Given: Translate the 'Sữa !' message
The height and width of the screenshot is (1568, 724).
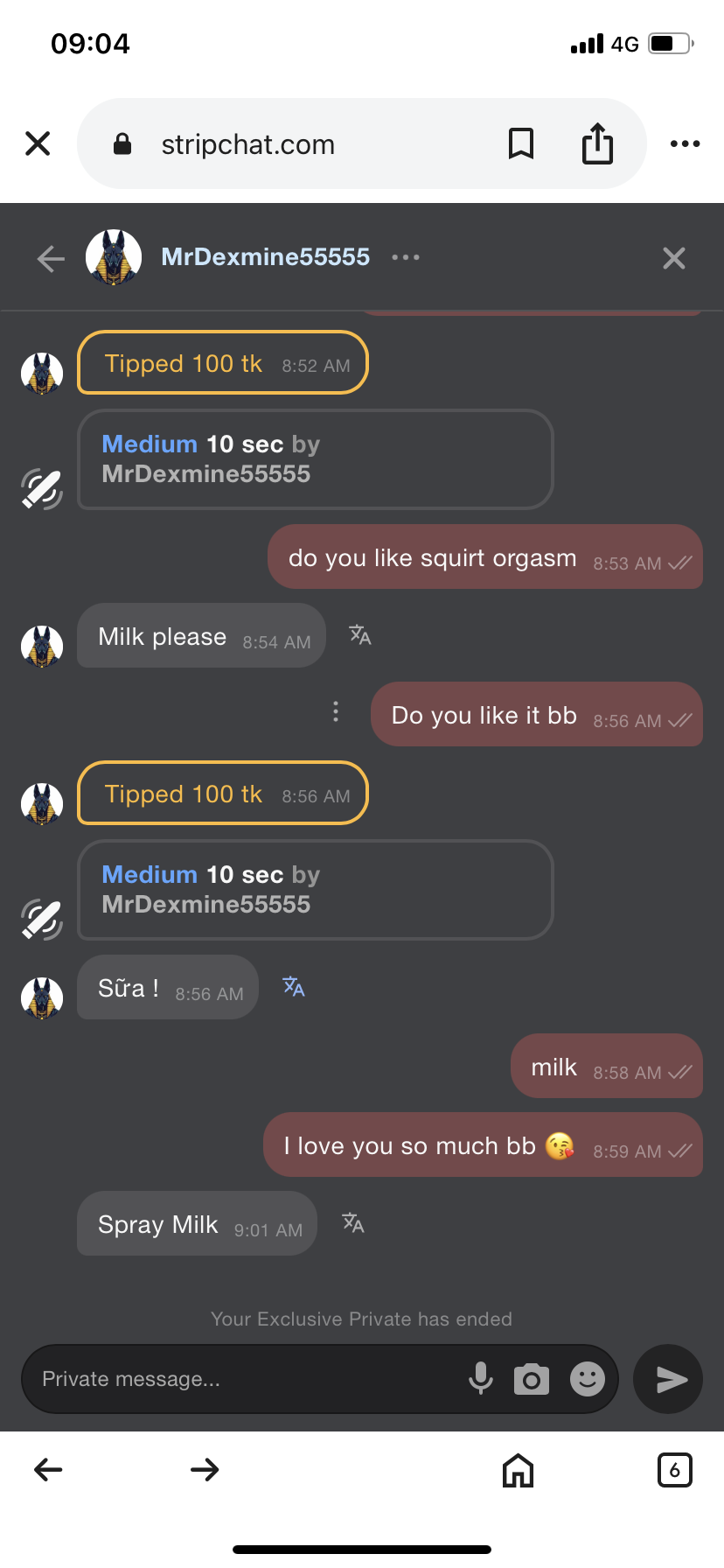Looking at the screenshot, I should click(x=294, y=987).
